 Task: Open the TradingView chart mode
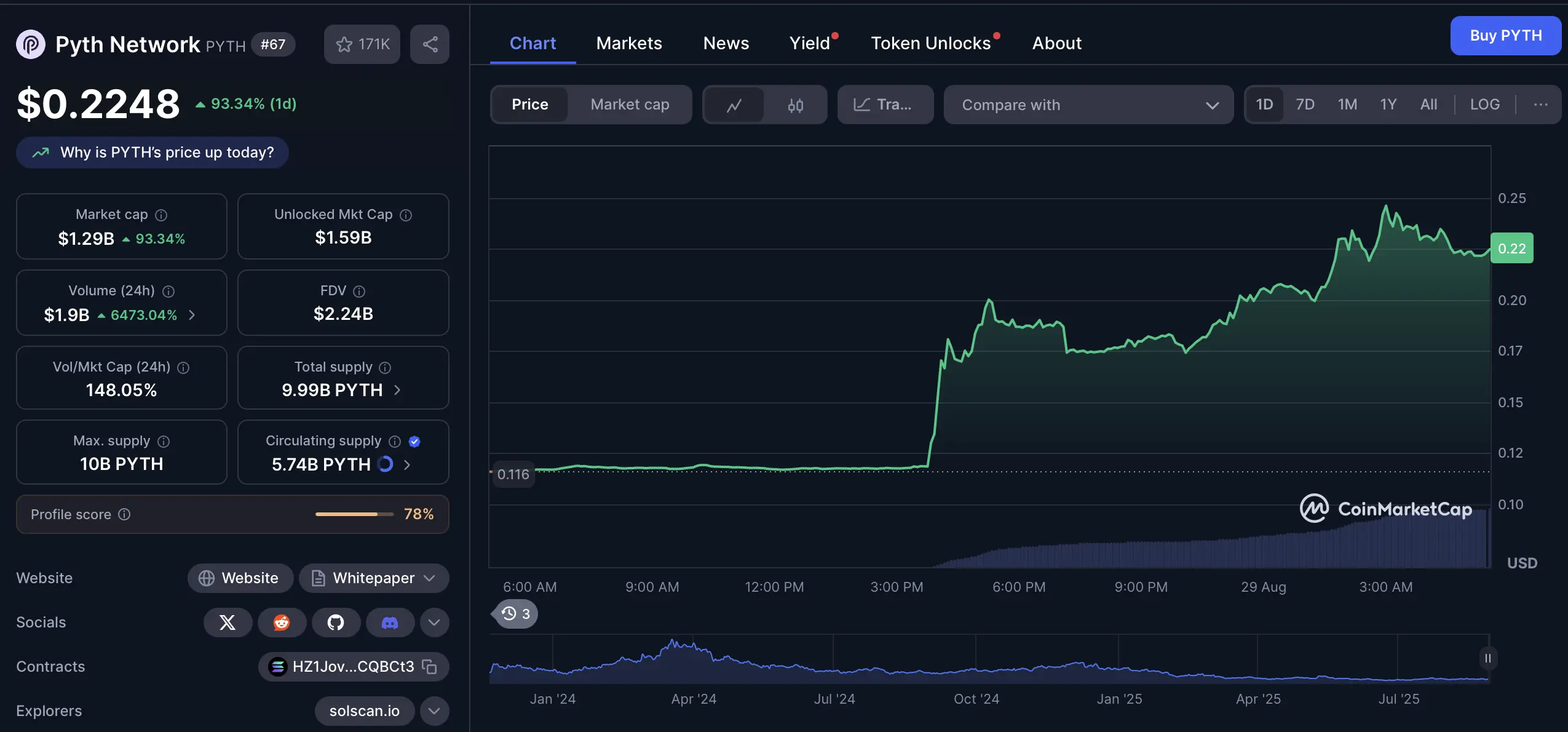pyautogui.click(x=884, y=105)
